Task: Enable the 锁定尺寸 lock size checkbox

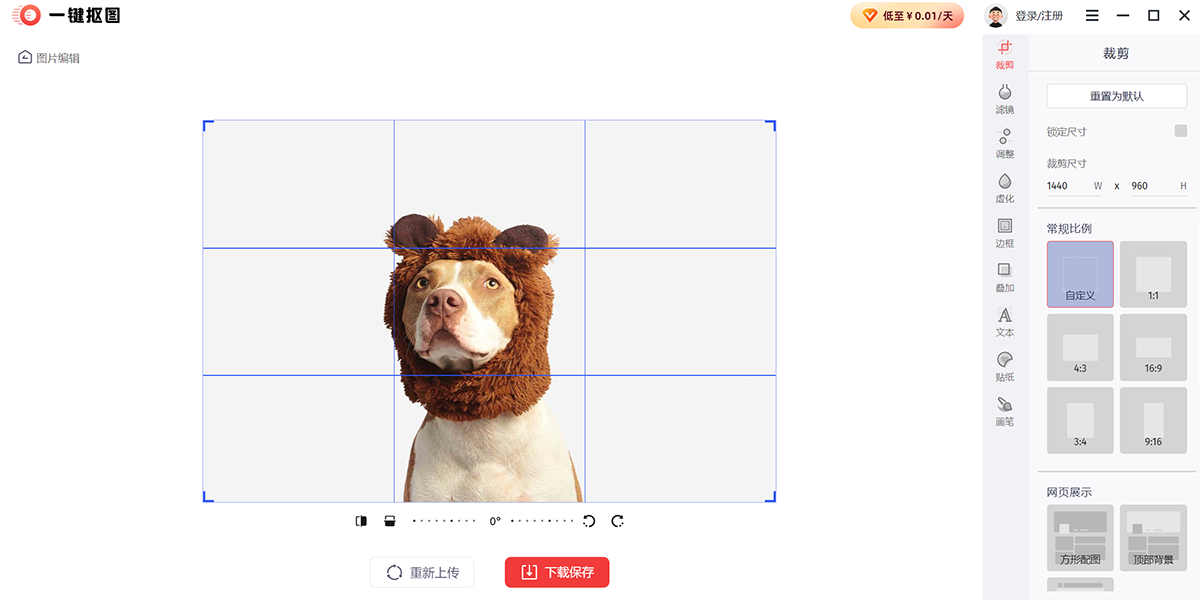Action: pyautogui.click(x=1180, y=131)
